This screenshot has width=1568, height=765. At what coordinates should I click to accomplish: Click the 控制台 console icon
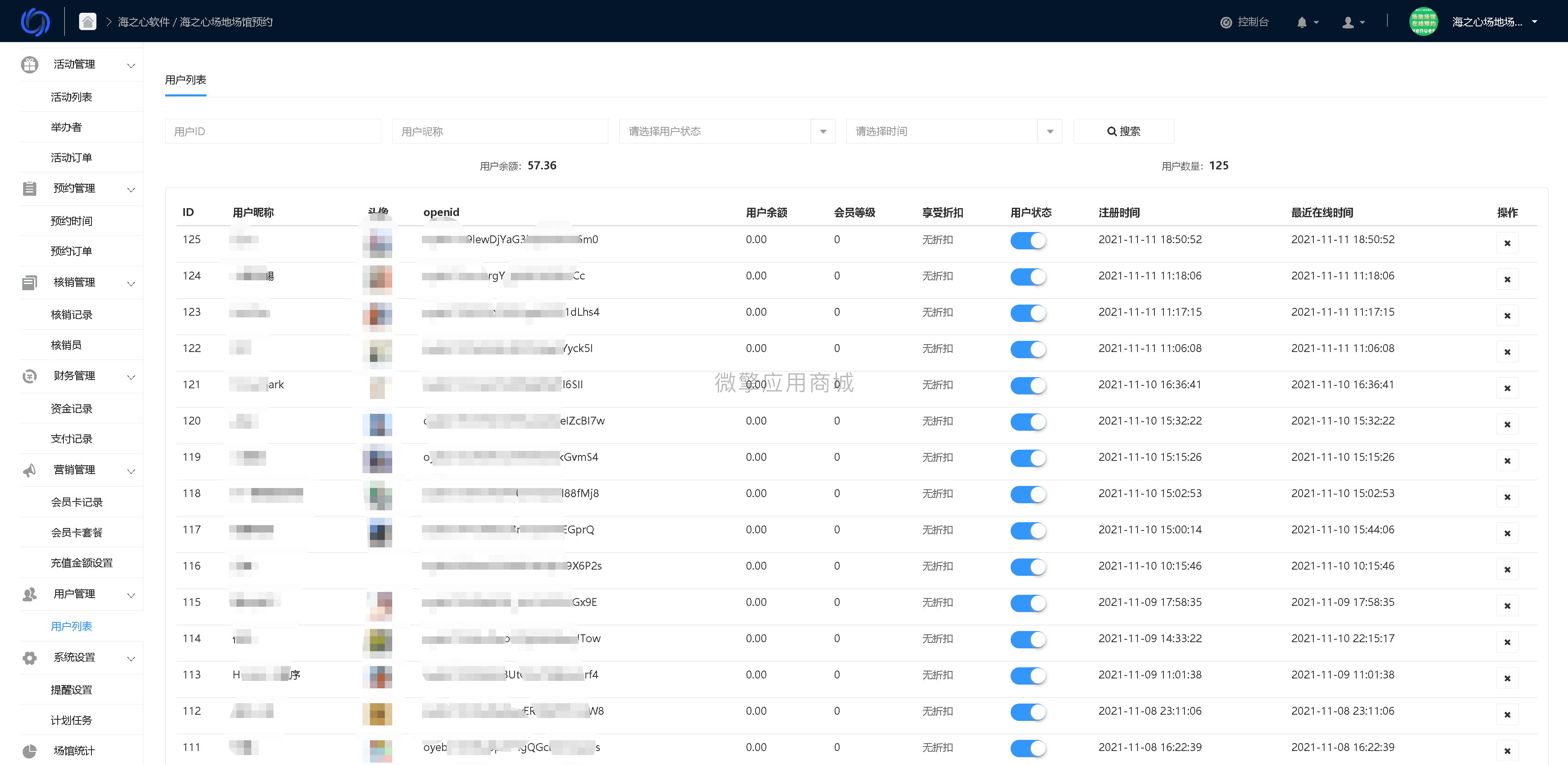coord(1226,23)
